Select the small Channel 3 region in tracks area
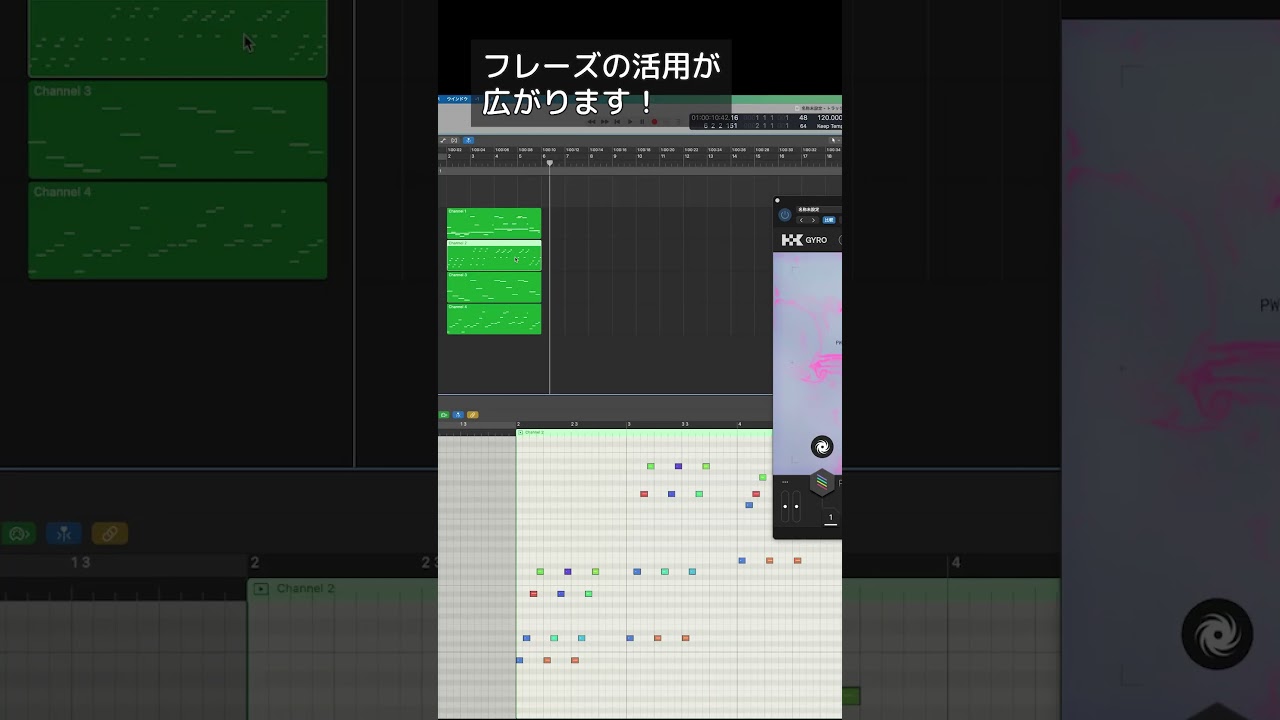Screen dimensions: 1280x720 pyautogui.click(x=494, y=287)
